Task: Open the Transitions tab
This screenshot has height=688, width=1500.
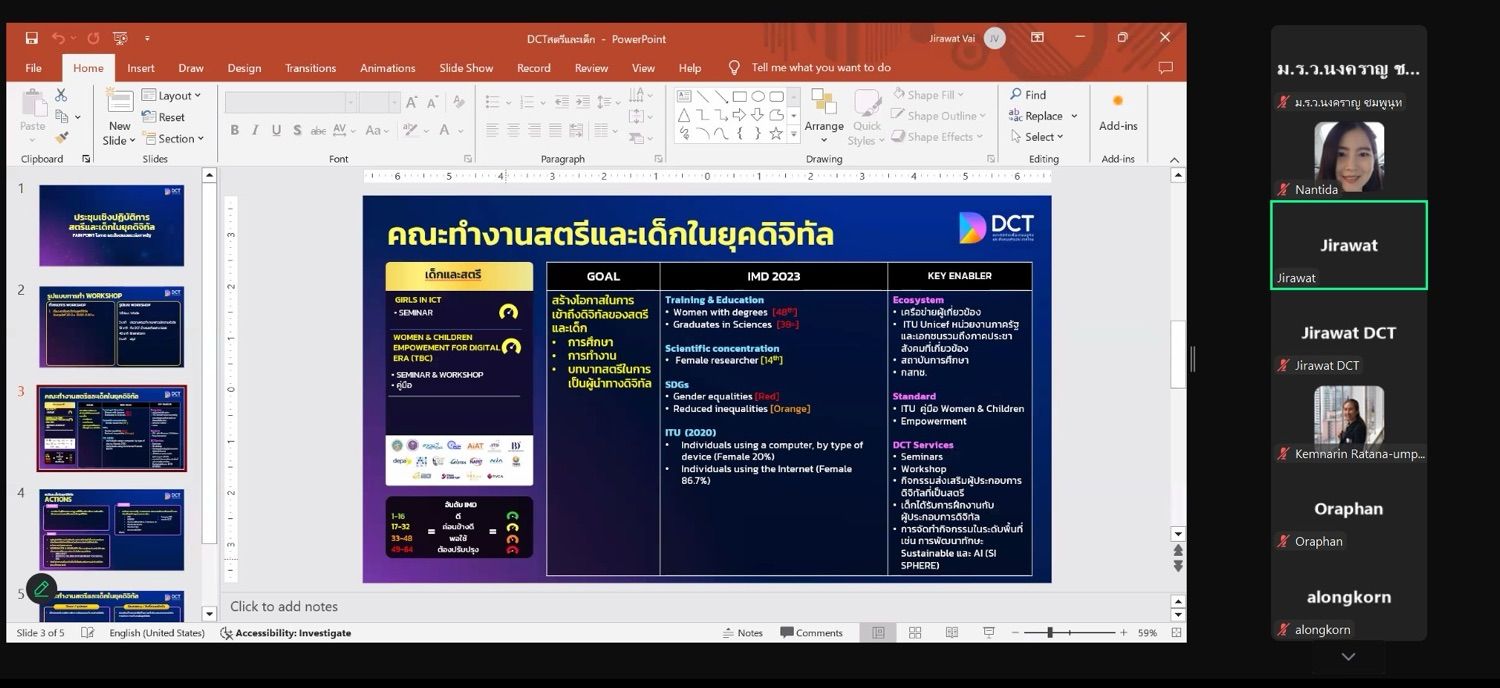Action: coord(310,68)
